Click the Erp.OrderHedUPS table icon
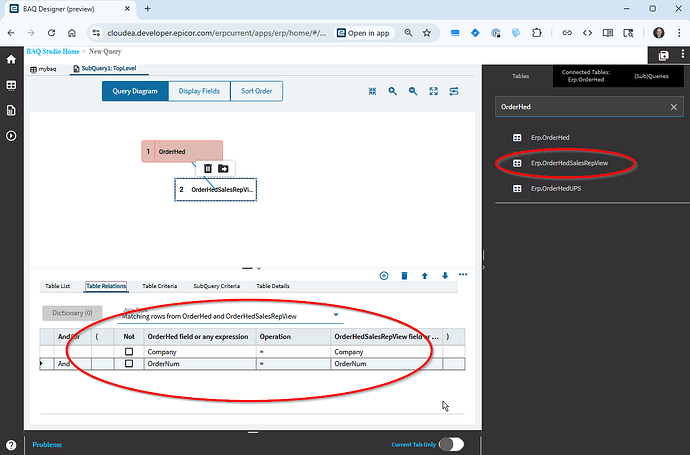 [x=517, y=189]
